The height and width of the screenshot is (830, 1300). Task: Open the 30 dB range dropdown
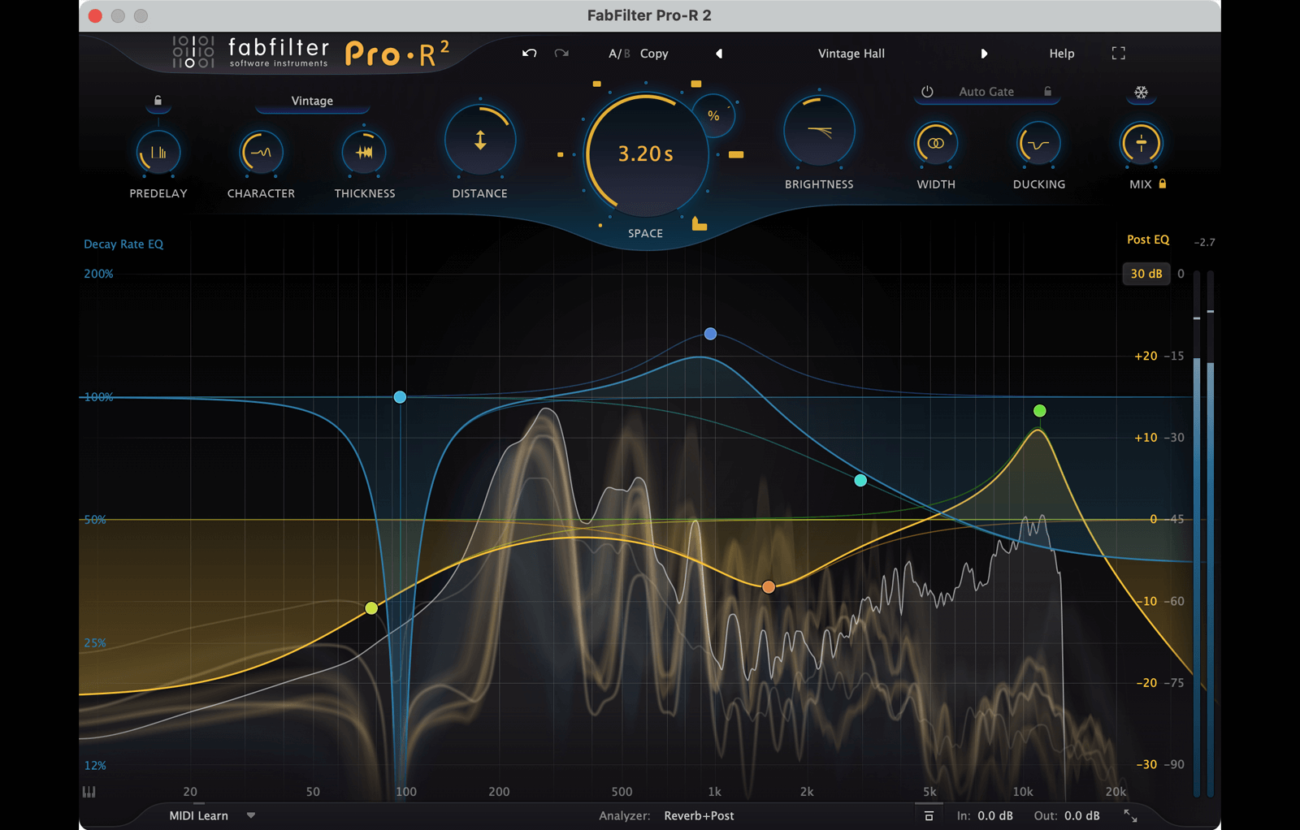coord(1146,274)
